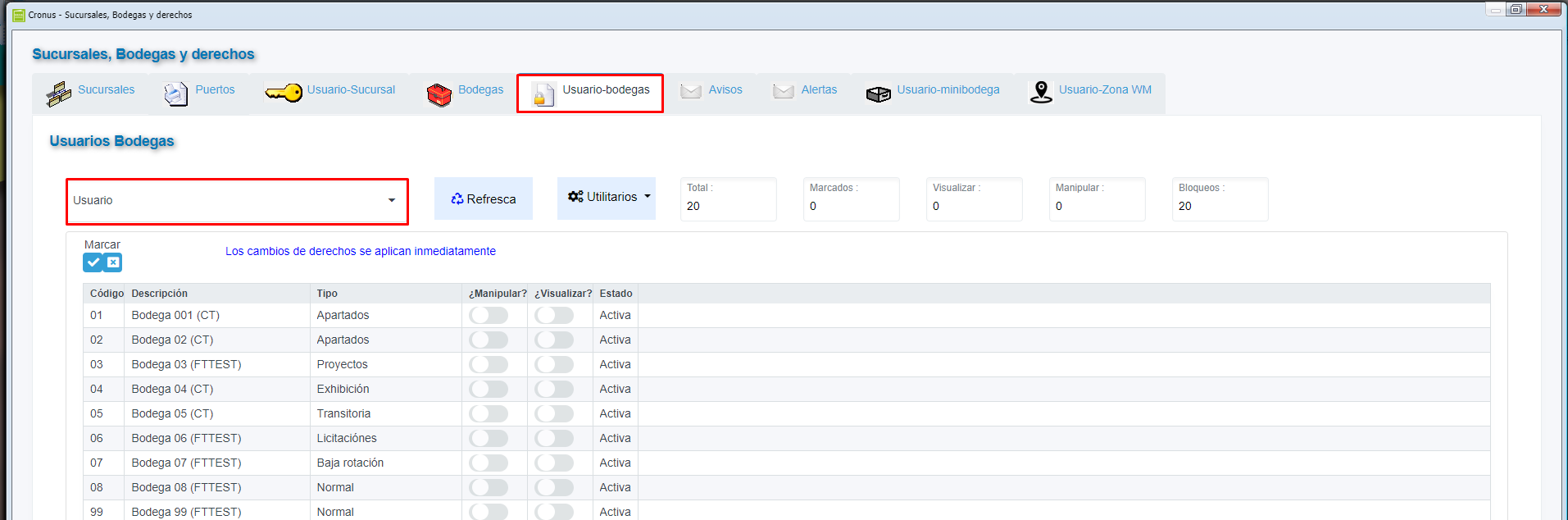Click the Refresca button
The width and height of the screenshot is (1568, 520).
[484, 198]
